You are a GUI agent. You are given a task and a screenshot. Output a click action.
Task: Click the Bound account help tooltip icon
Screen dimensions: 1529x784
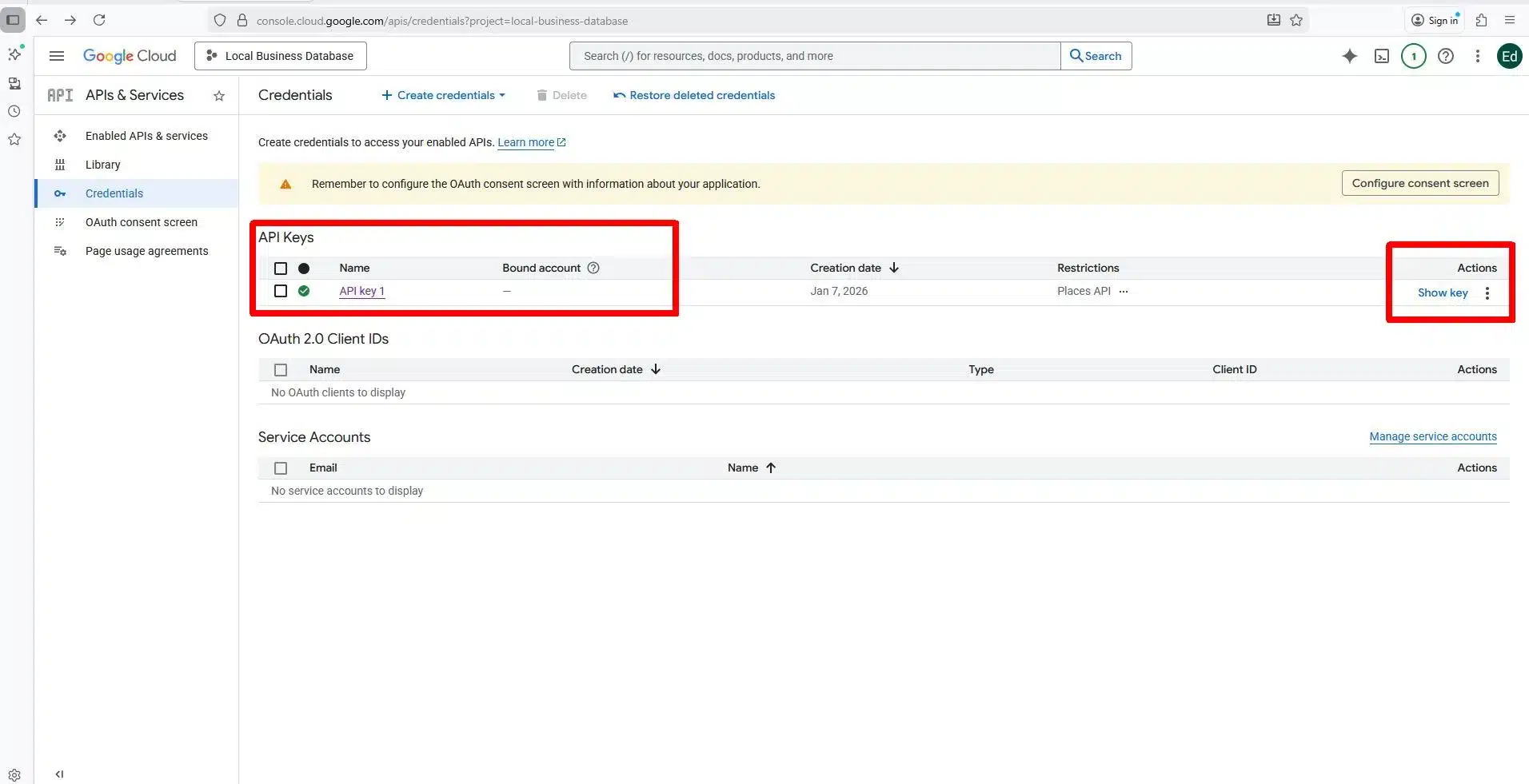pyautogui.click(x=593, y=268)
